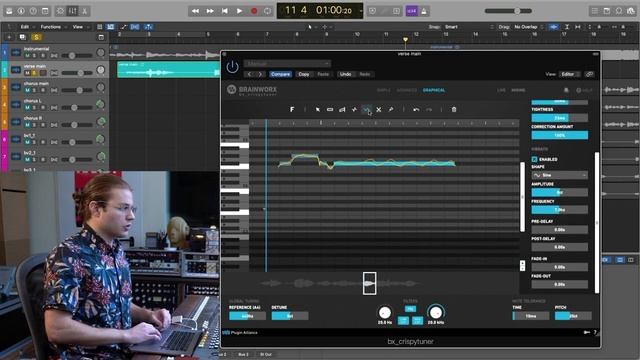Add a new track with plus button
640x360 pixels.
click(x=9, y=37)
